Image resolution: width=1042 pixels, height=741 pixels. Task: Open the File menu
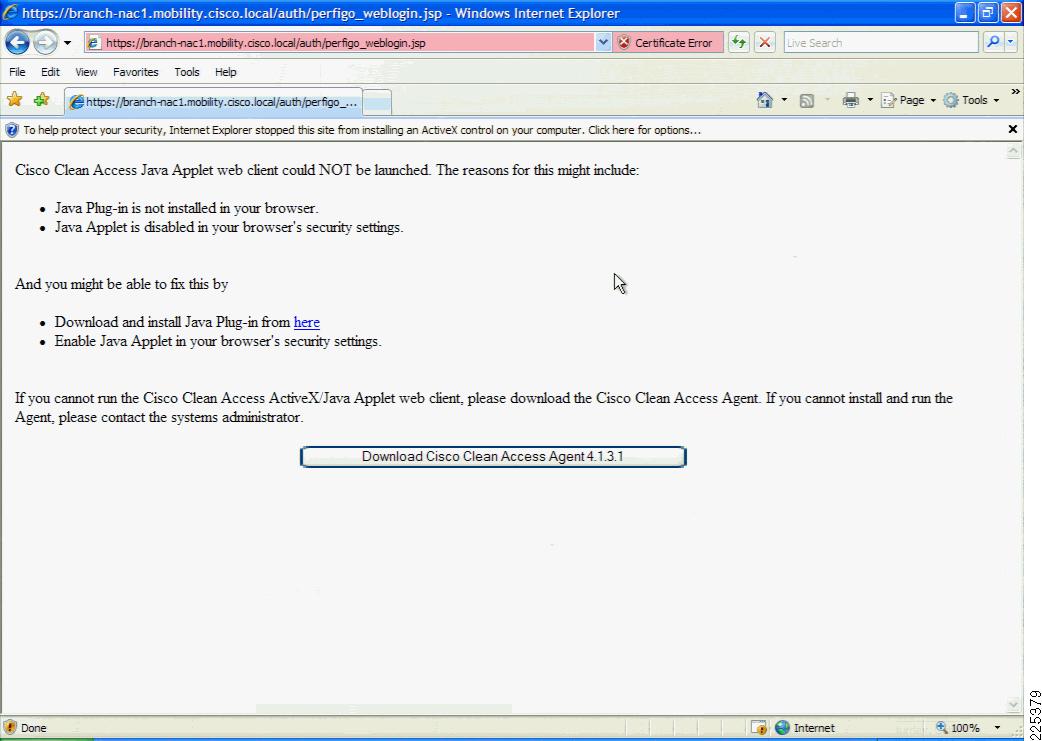(17, 72)
